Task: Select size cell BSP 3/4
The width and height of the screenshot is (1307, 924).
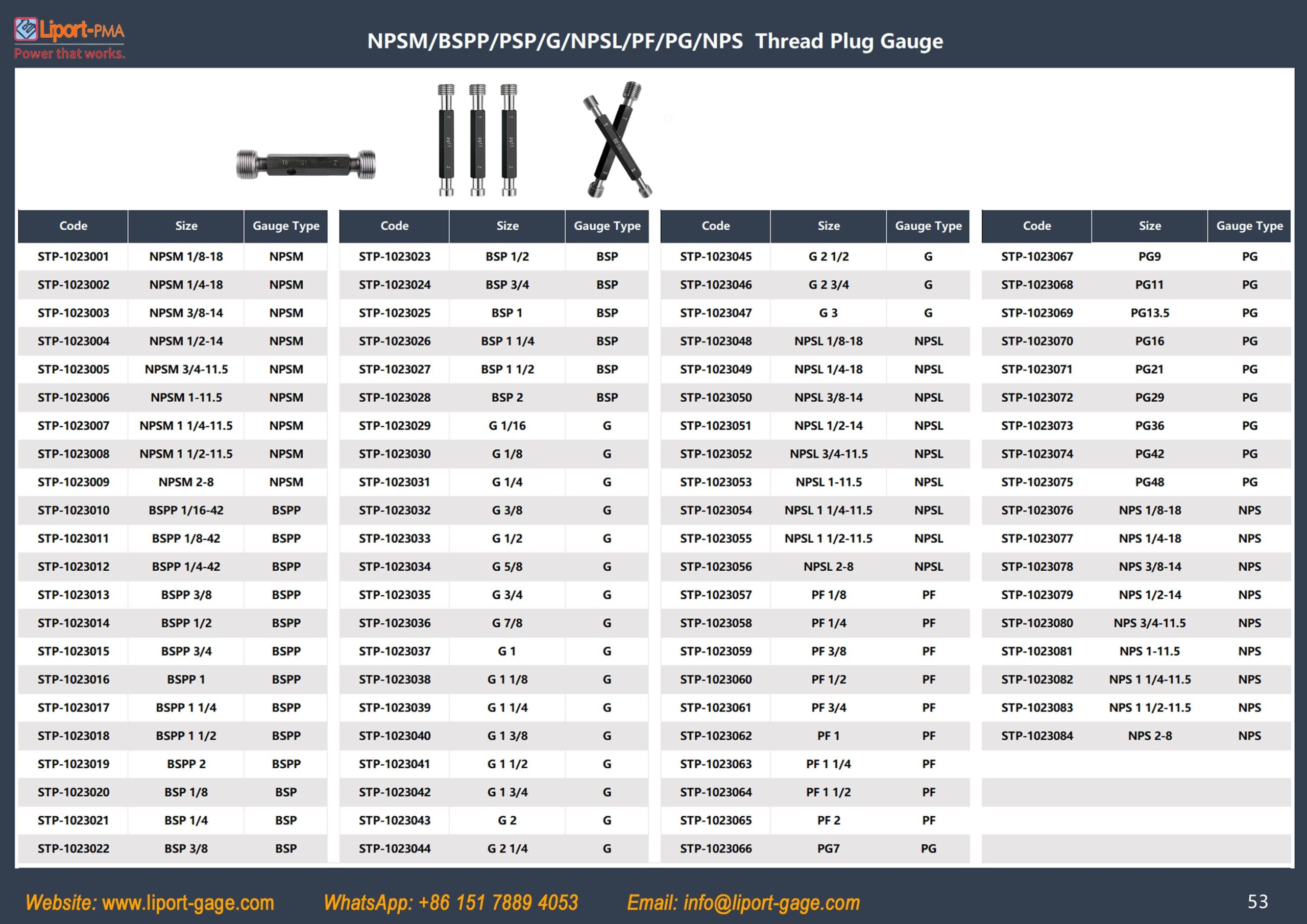Action: [x=507, y=285]
